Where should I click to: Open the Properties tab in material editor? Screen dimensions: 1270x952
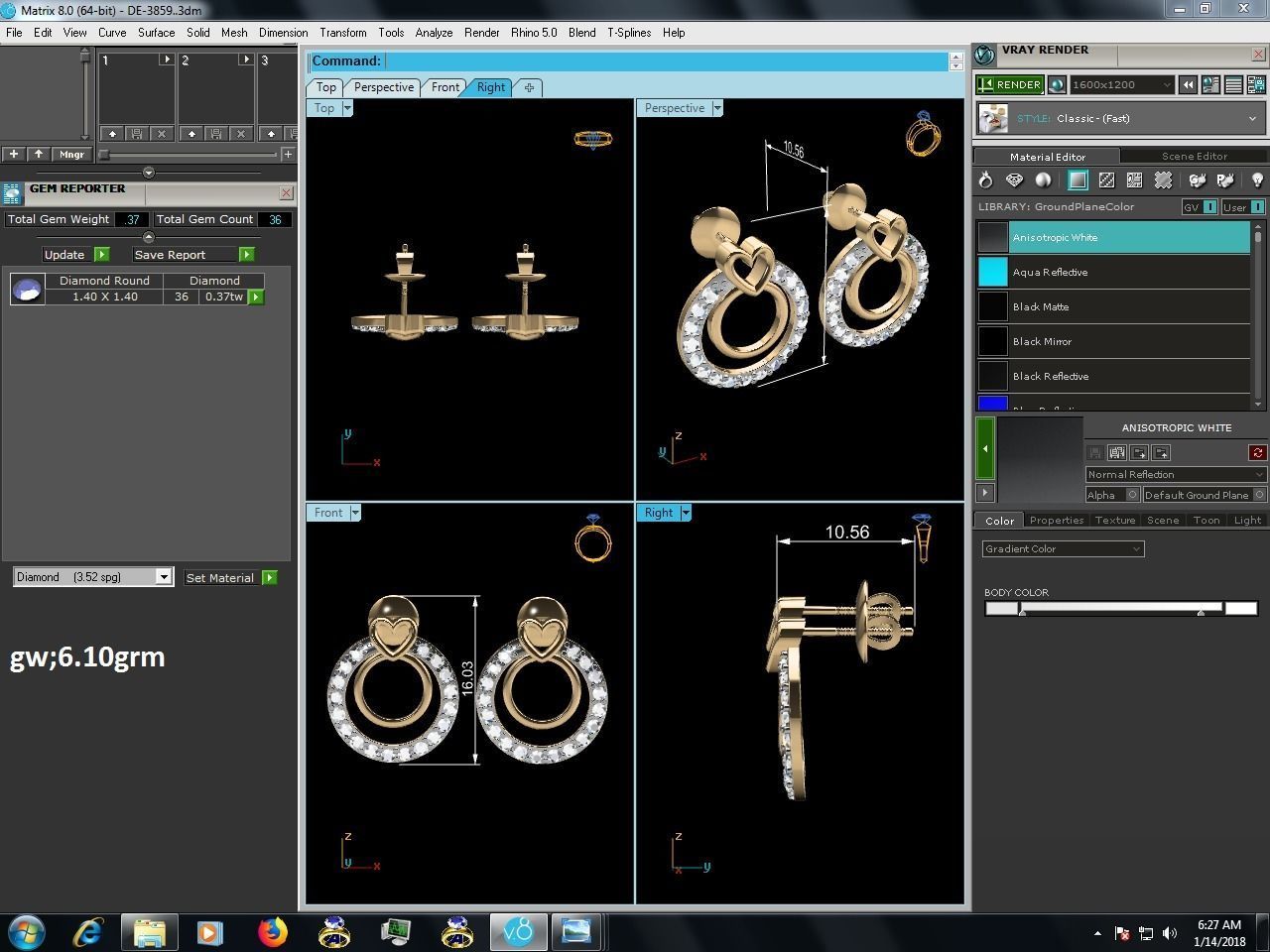[x=1056, y=520]
